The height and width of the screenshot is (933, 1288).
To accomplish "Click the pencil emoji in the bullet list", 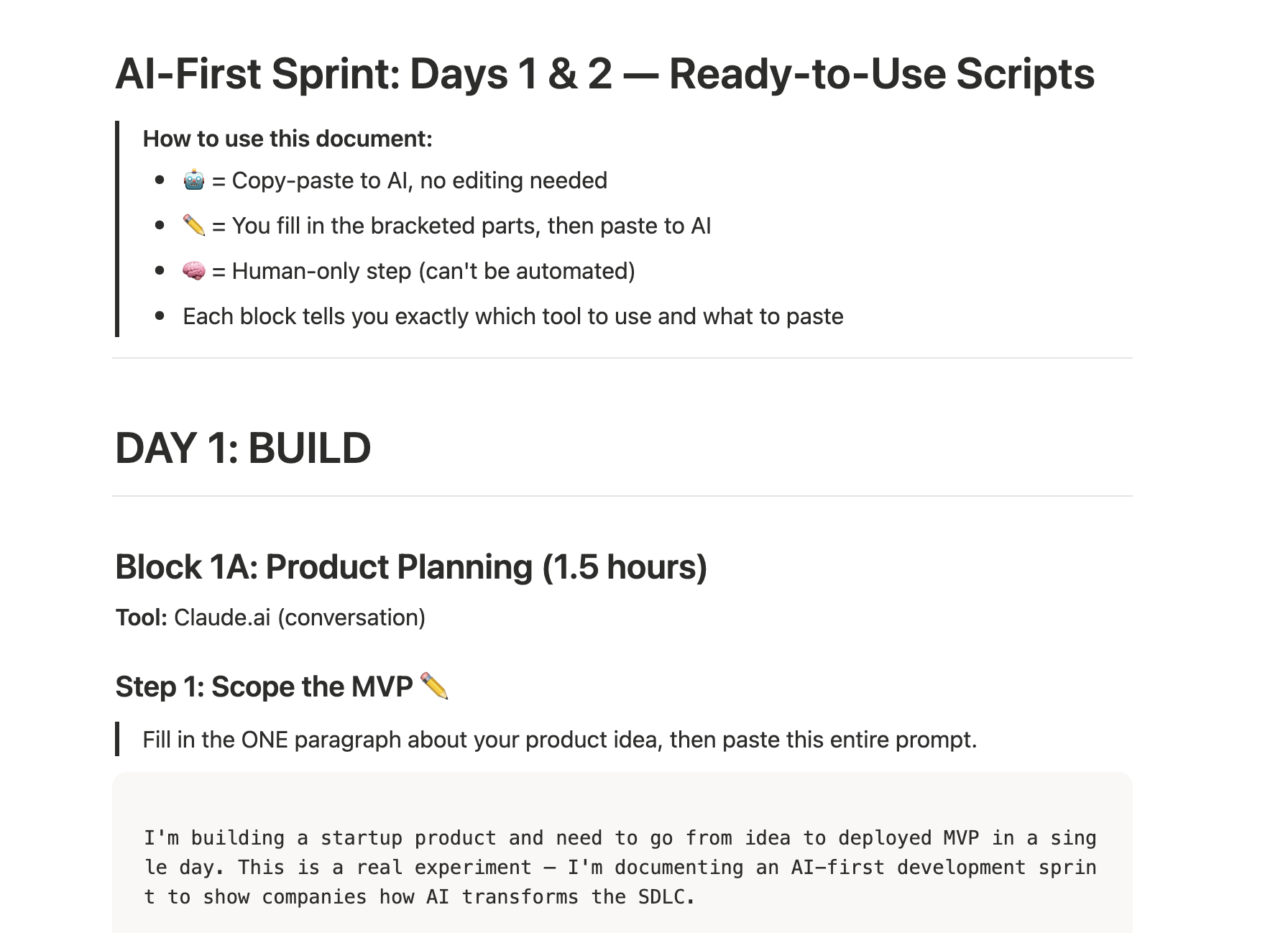I will [193, 226].
